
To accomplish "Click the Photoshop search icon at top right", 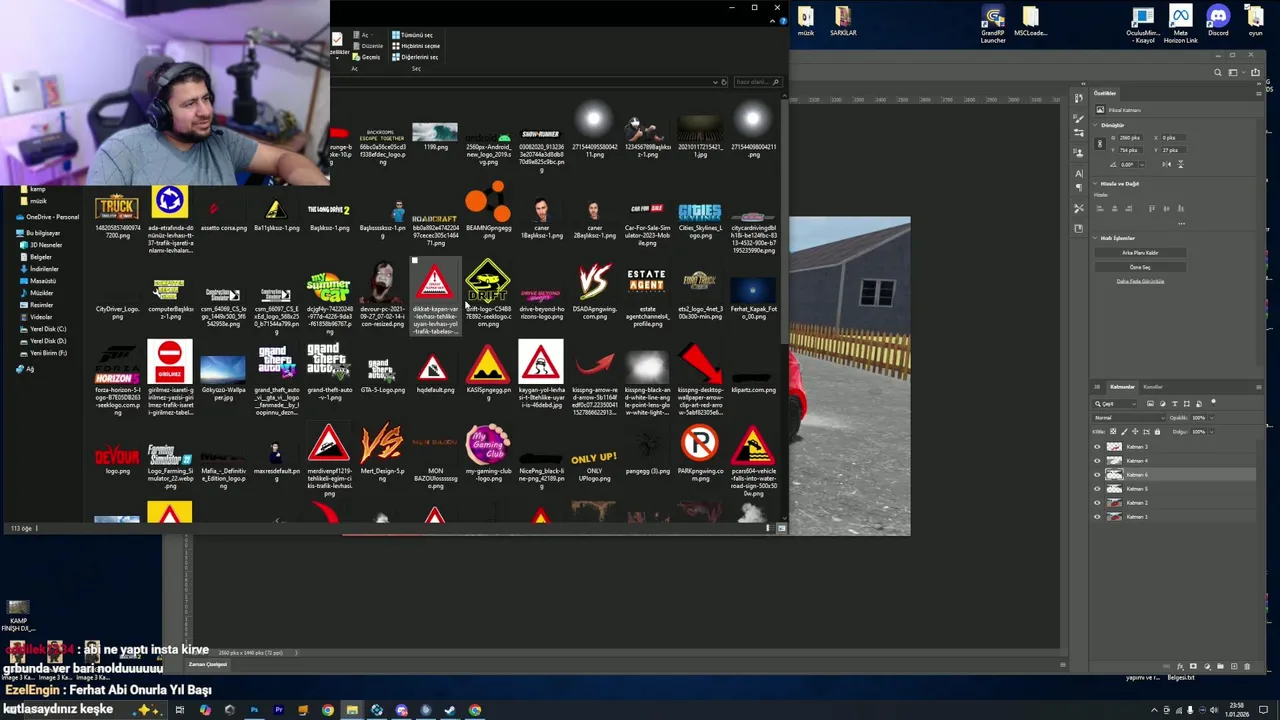I will (1218, 73).
